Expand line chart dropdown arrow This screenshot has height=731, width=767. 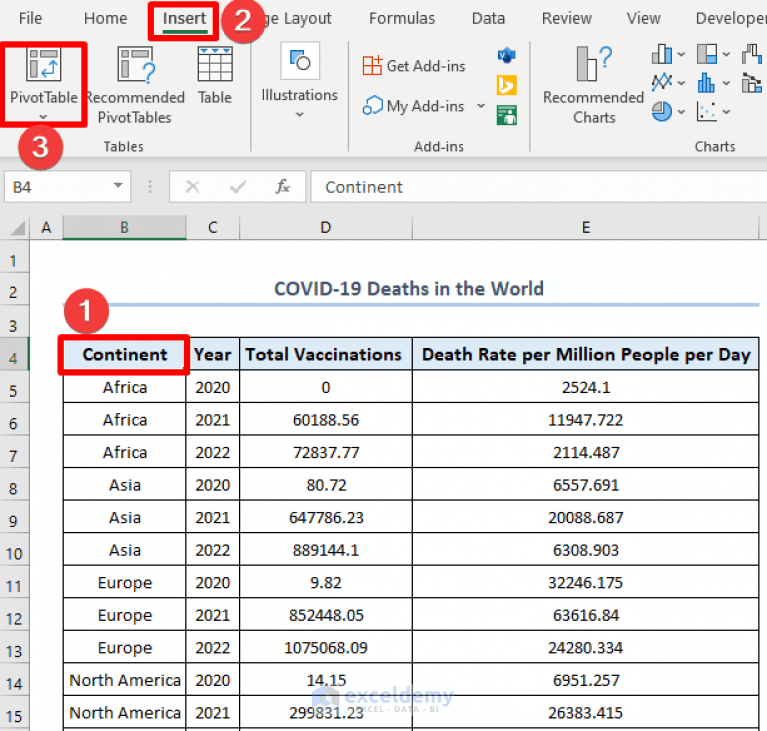(681, 83)
